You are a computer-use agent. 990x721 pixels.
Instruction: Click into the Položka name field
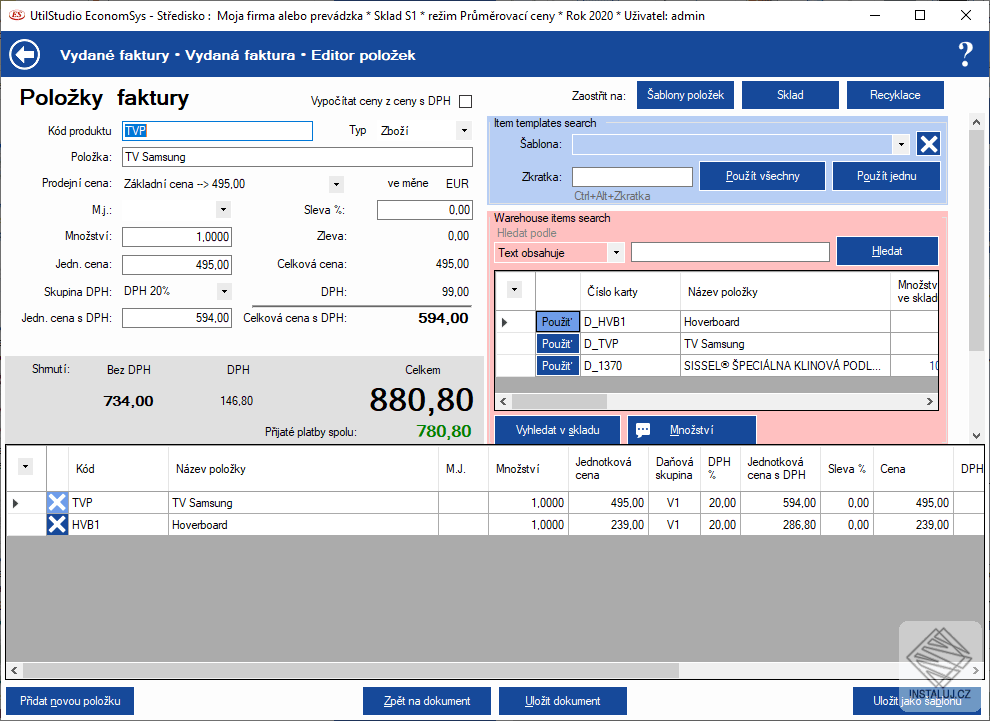pyautogui.click(x=297, y=157)
